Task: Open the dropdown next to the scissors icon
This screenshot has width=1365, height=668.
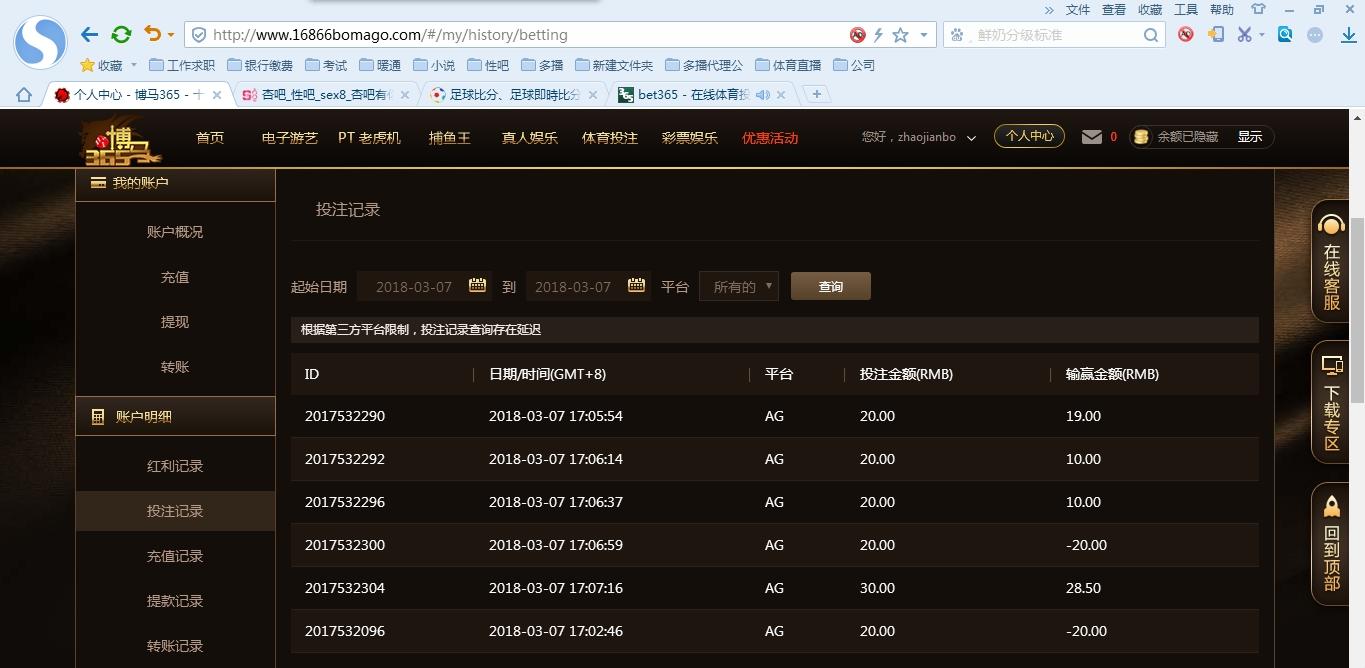Action: (1262, 35)
